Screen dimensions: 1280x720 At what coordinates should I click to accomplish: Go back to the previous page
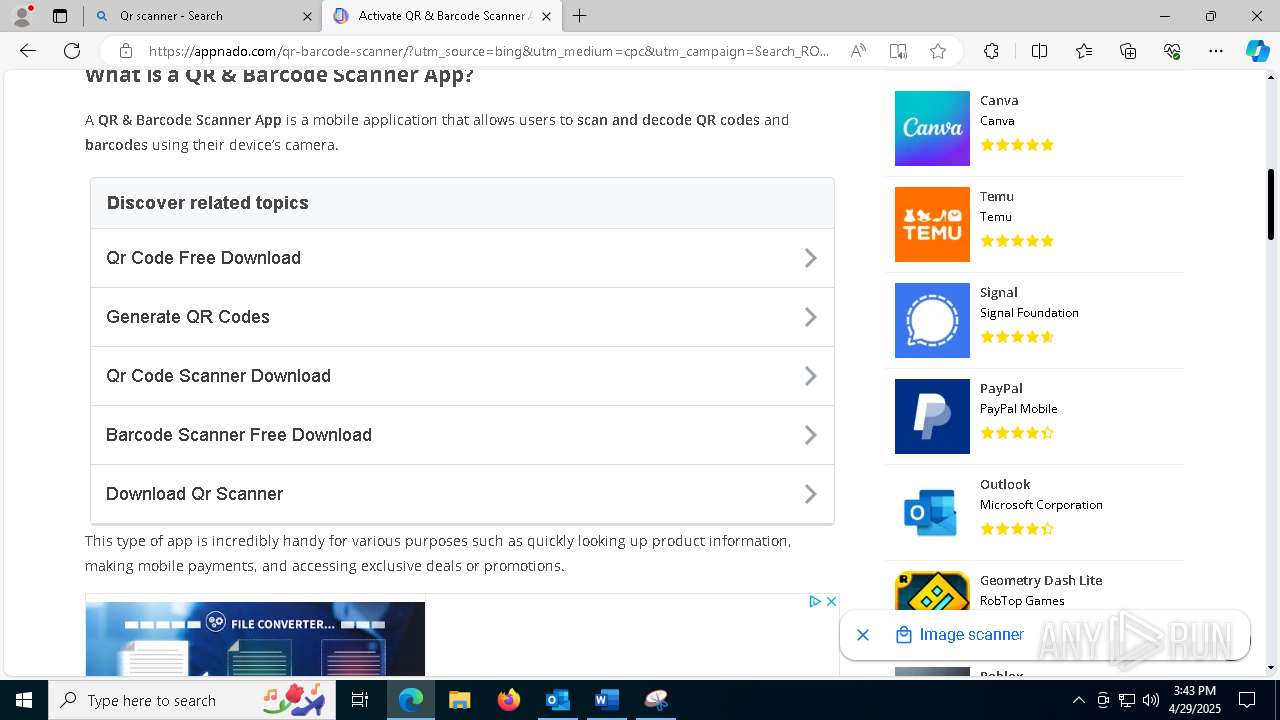click(x=28, y=51)
